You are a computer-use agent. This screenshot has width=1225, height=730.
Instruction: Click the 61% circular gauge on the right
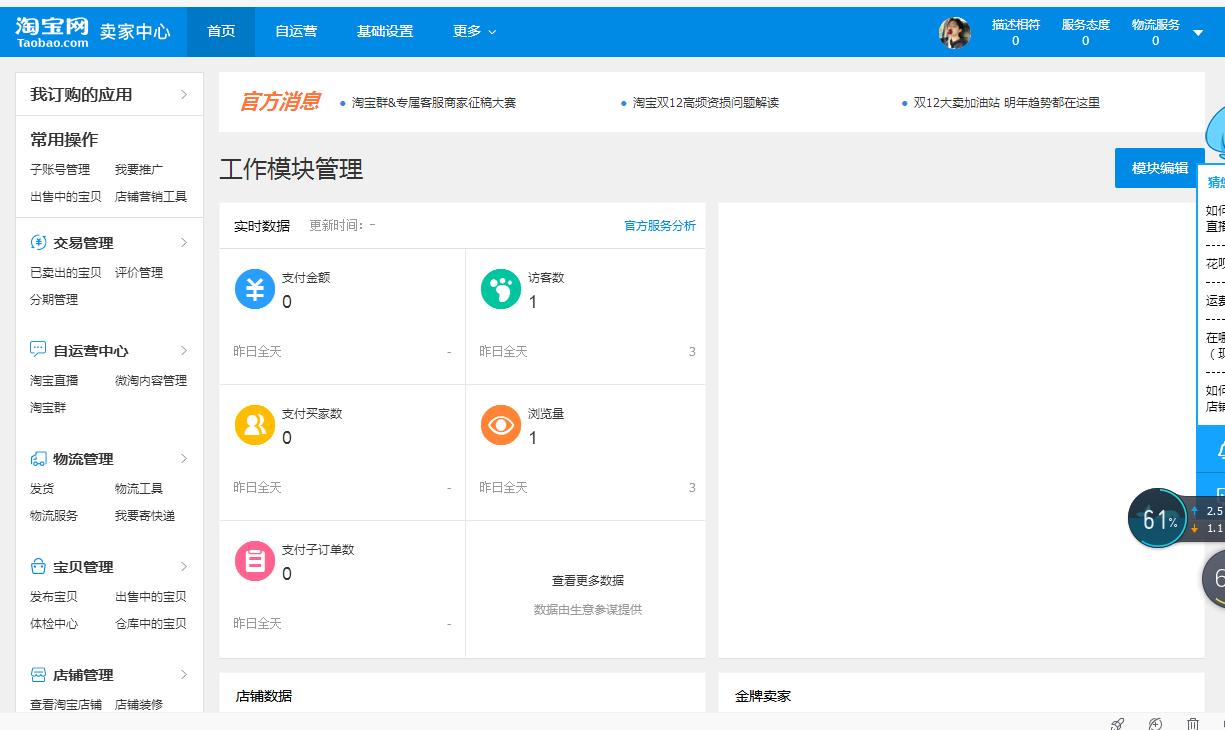click(x=1157, y=518)
